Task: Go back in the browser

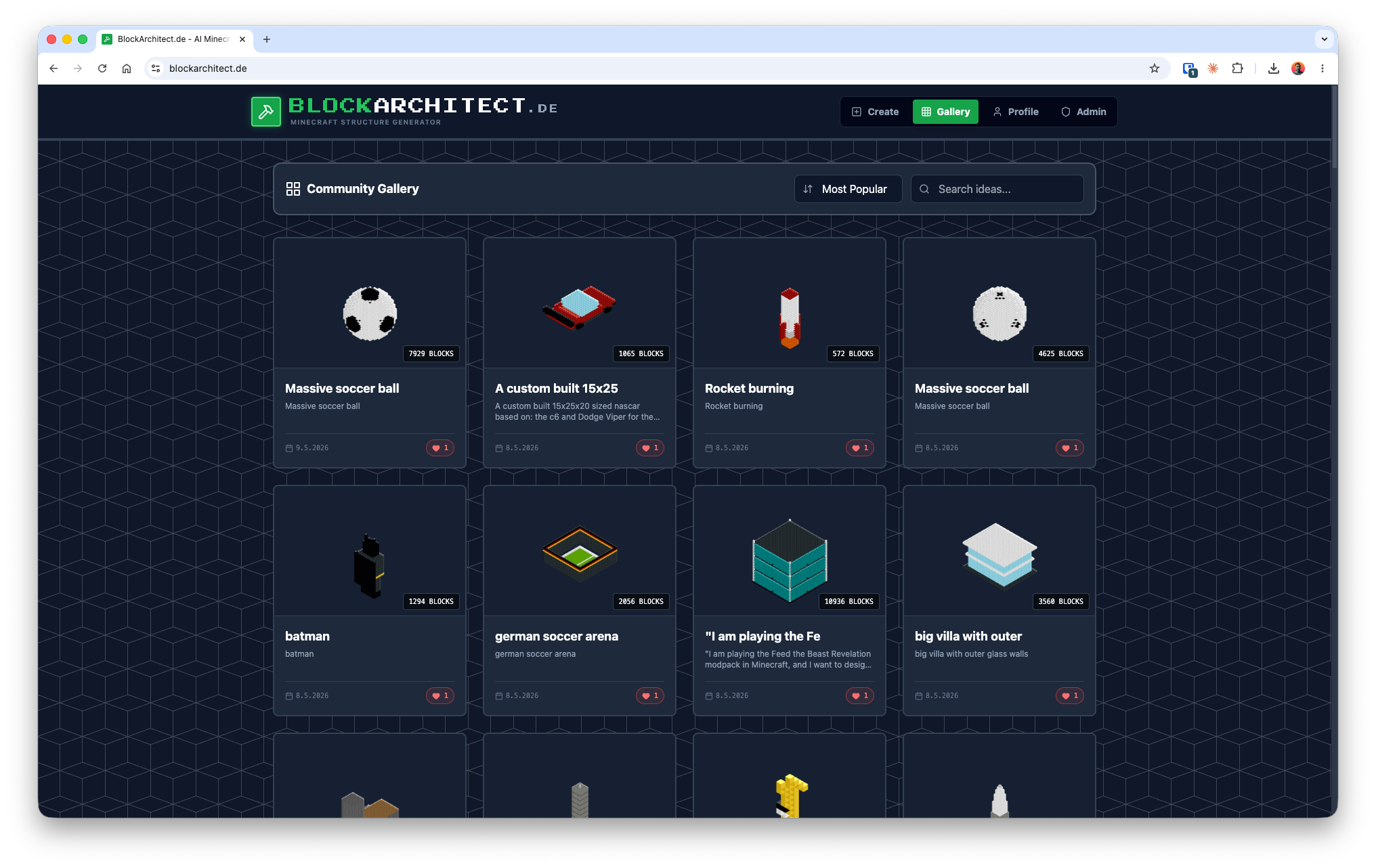Action: (x=53, y=68)
